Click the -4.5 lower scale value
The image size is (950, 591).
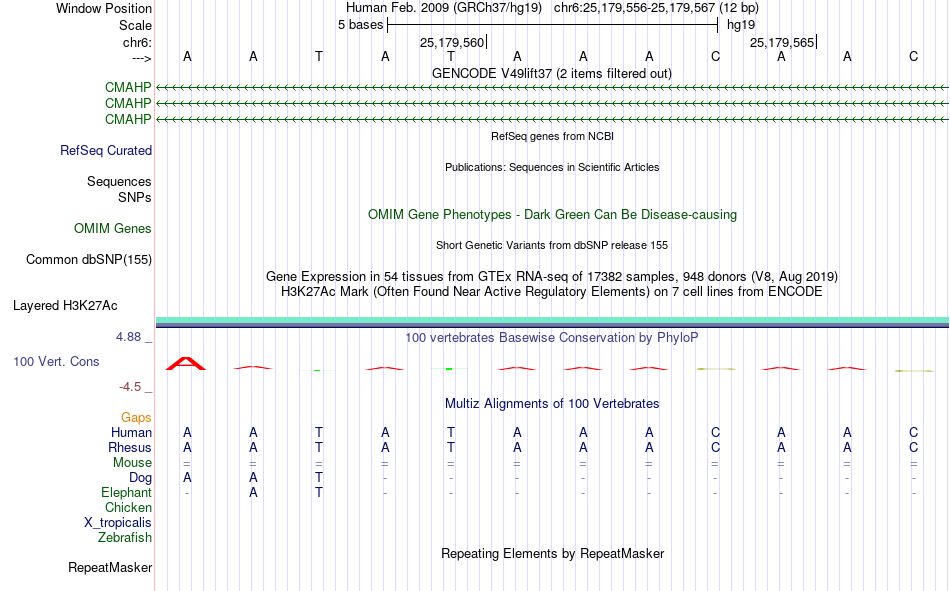130,387
